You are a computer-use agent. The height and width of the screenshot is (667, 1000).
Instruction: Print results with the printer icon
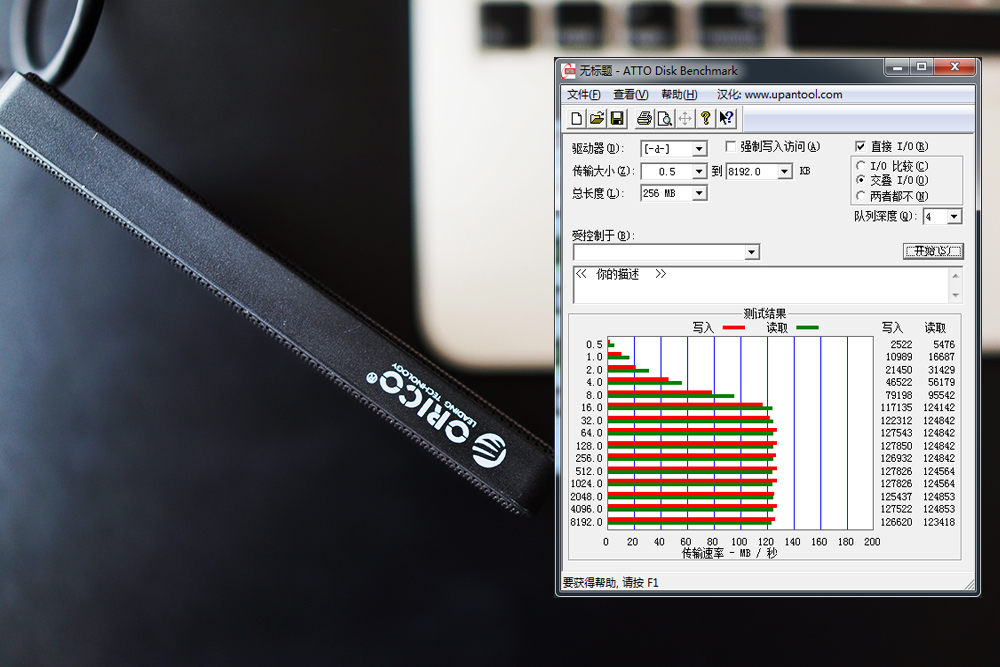coord(644,119)
